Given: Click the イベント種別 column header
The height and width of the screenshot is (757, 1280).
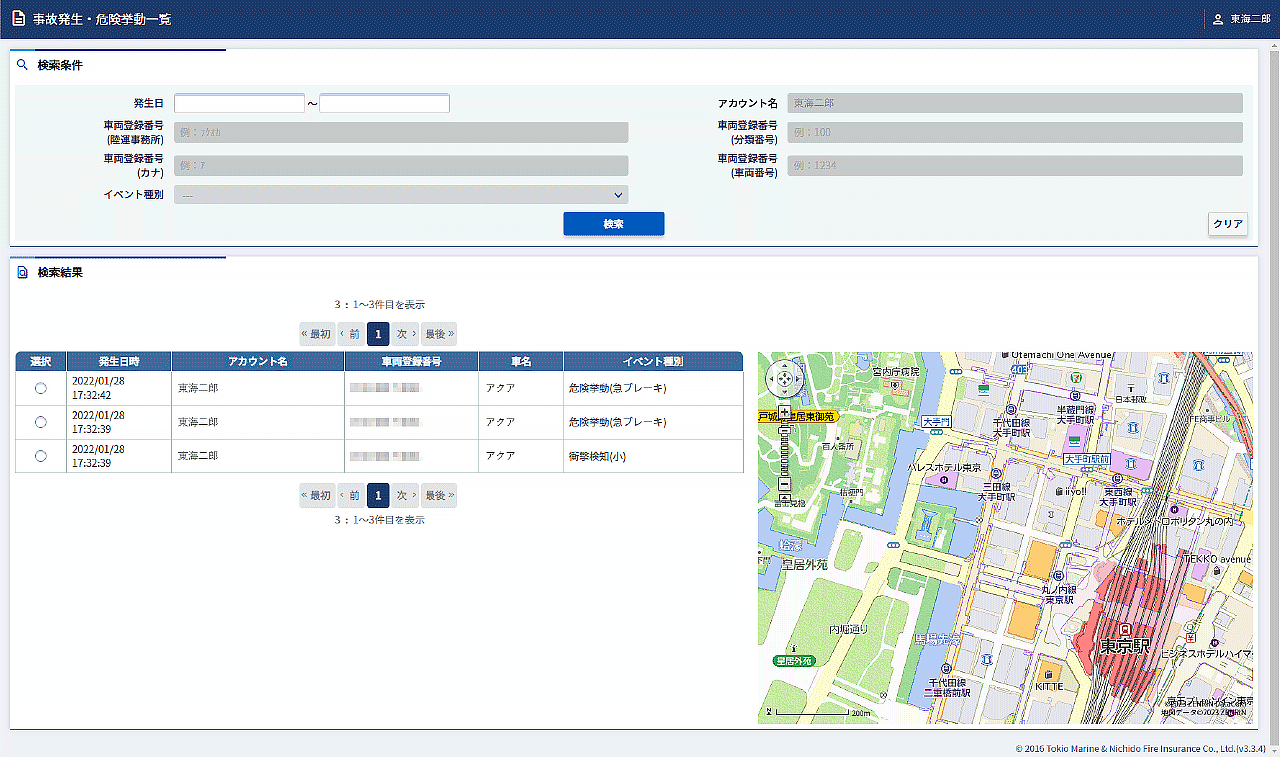Looking at the screenshot, I should [x=652, y=361].
